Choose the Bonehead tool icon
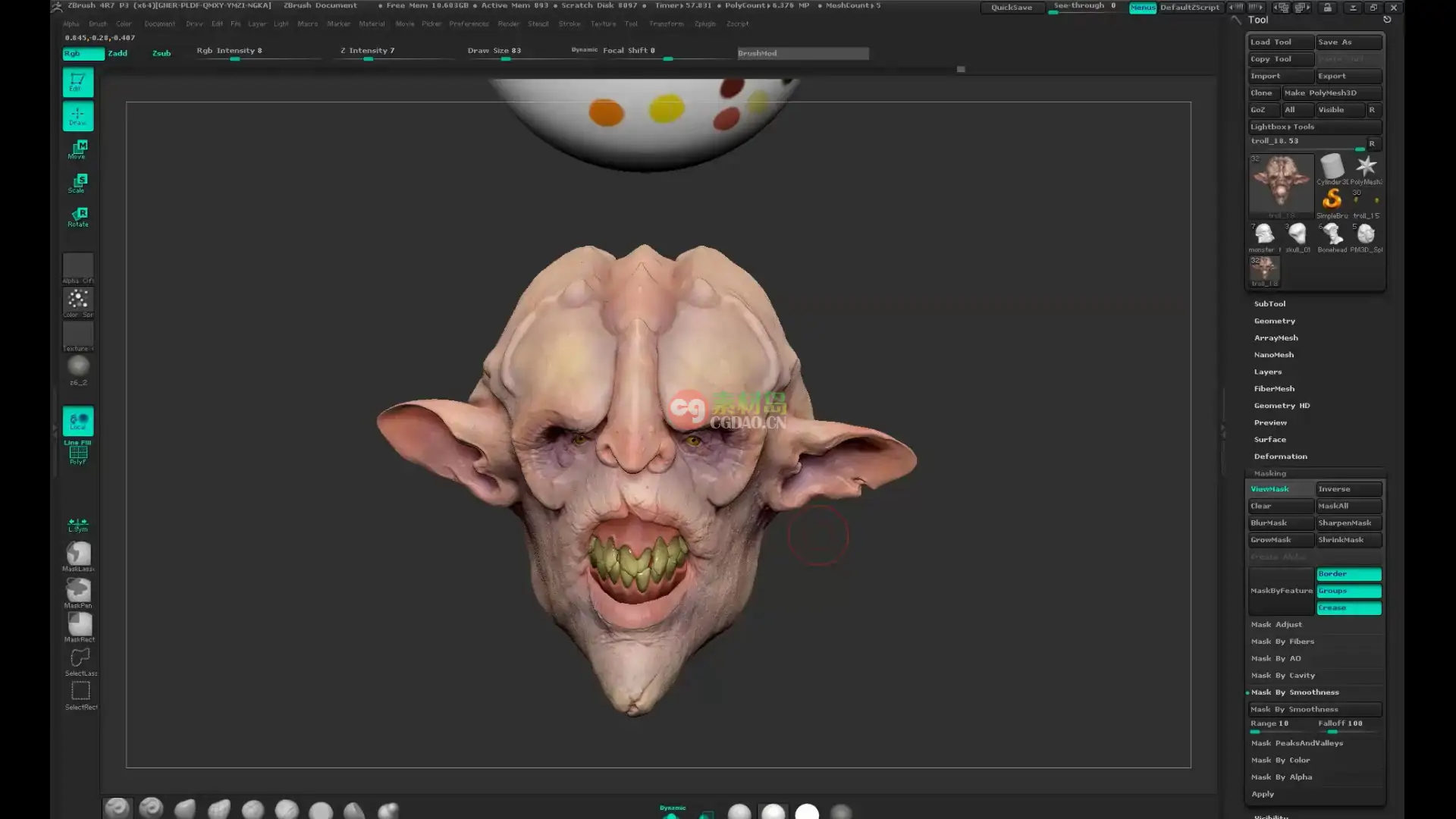 coord(1332,237)
